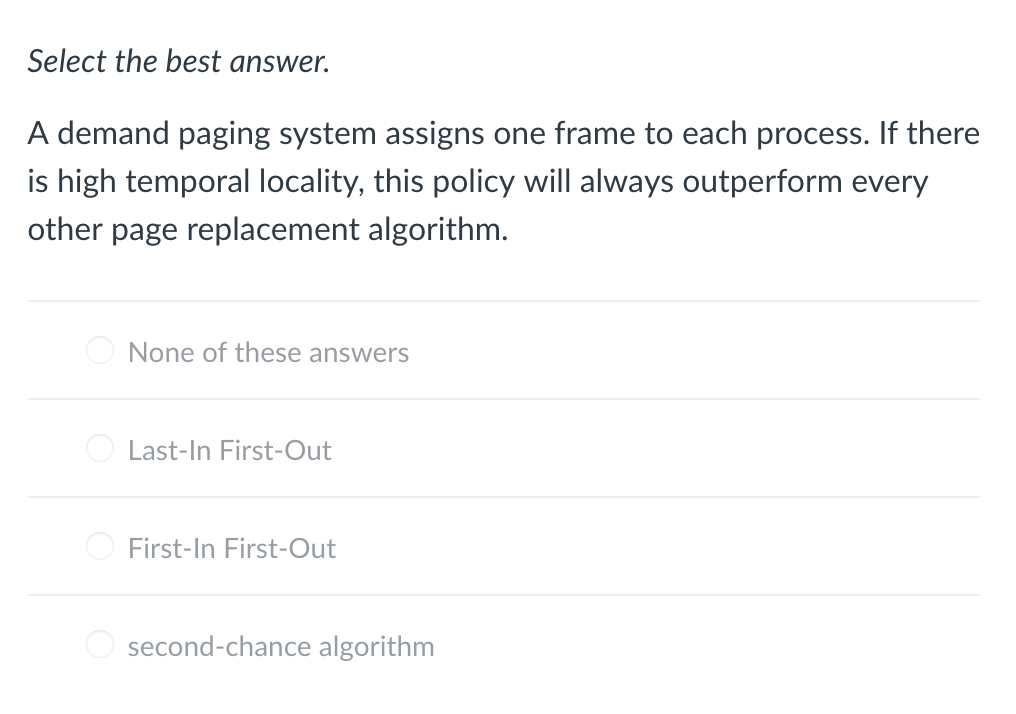Click the circle next to second-chance algorithm

tap(100, 644)
